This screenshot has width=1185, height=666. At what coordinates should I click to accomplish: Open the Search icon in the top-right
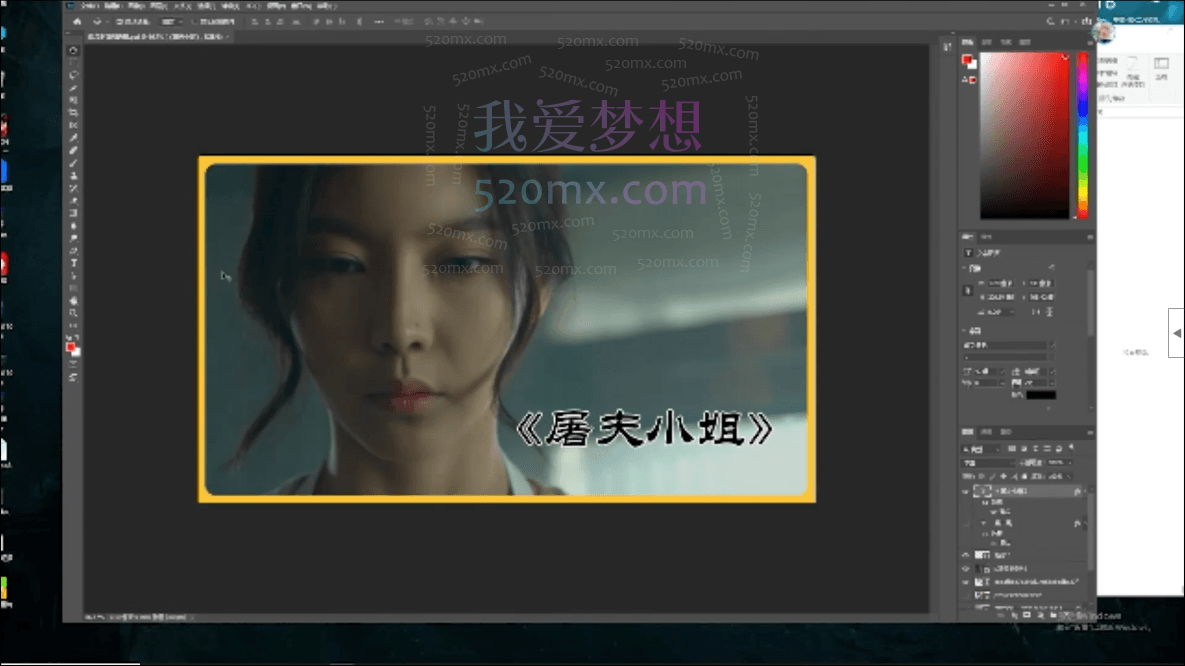[1050, 21]
